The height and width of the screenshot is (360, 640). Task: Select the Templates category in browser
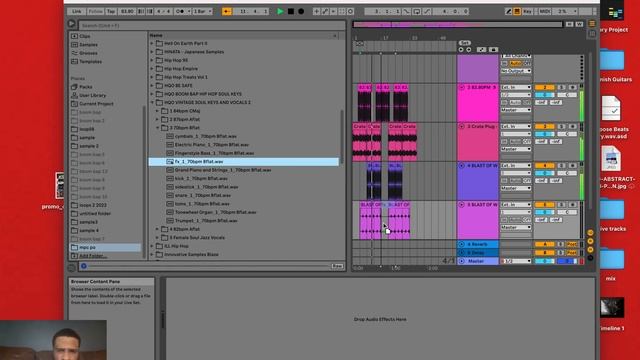point(90,62)
